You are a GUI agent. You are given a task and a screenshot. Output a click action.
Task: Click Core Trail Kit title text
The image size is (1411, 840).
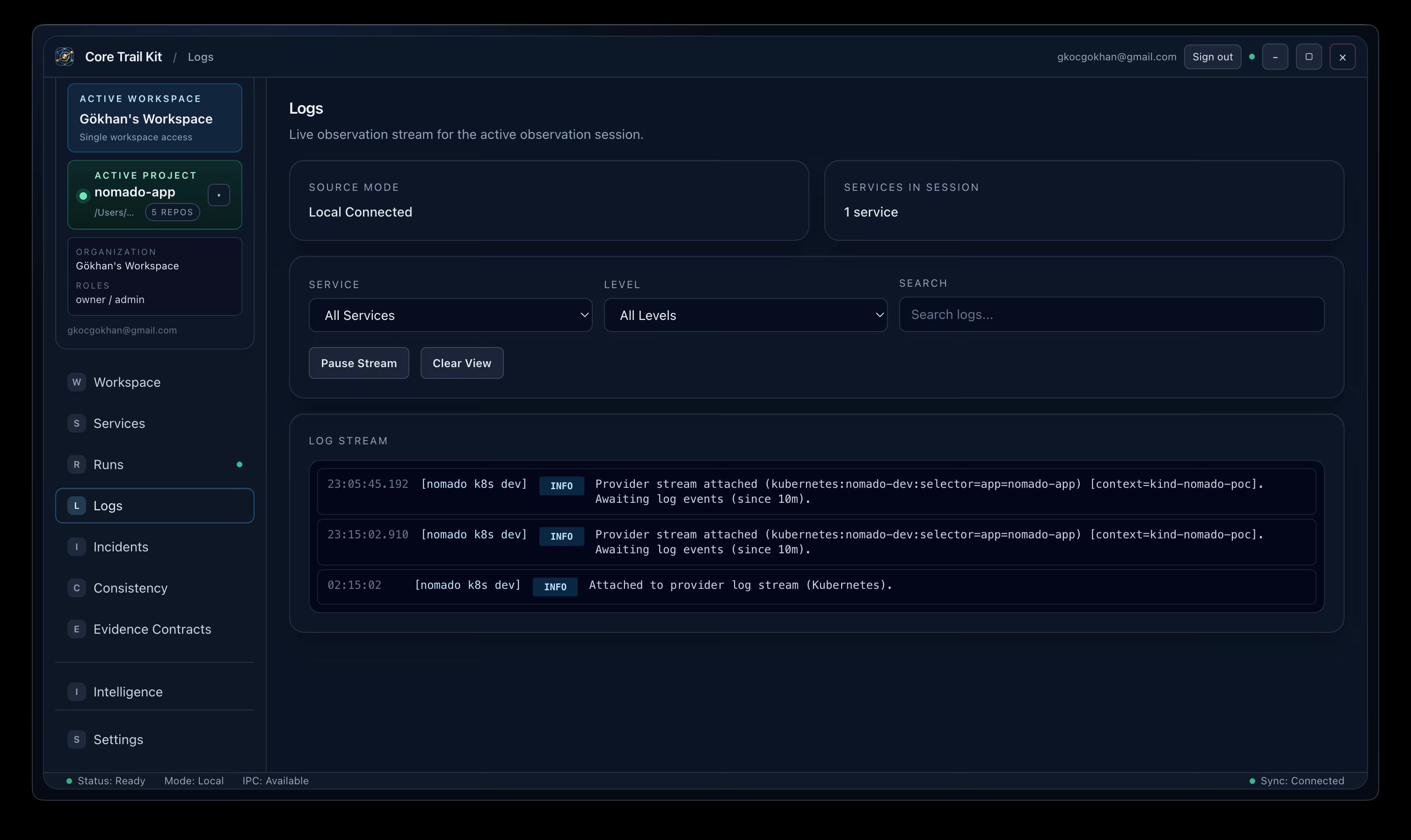coord(124,57)
